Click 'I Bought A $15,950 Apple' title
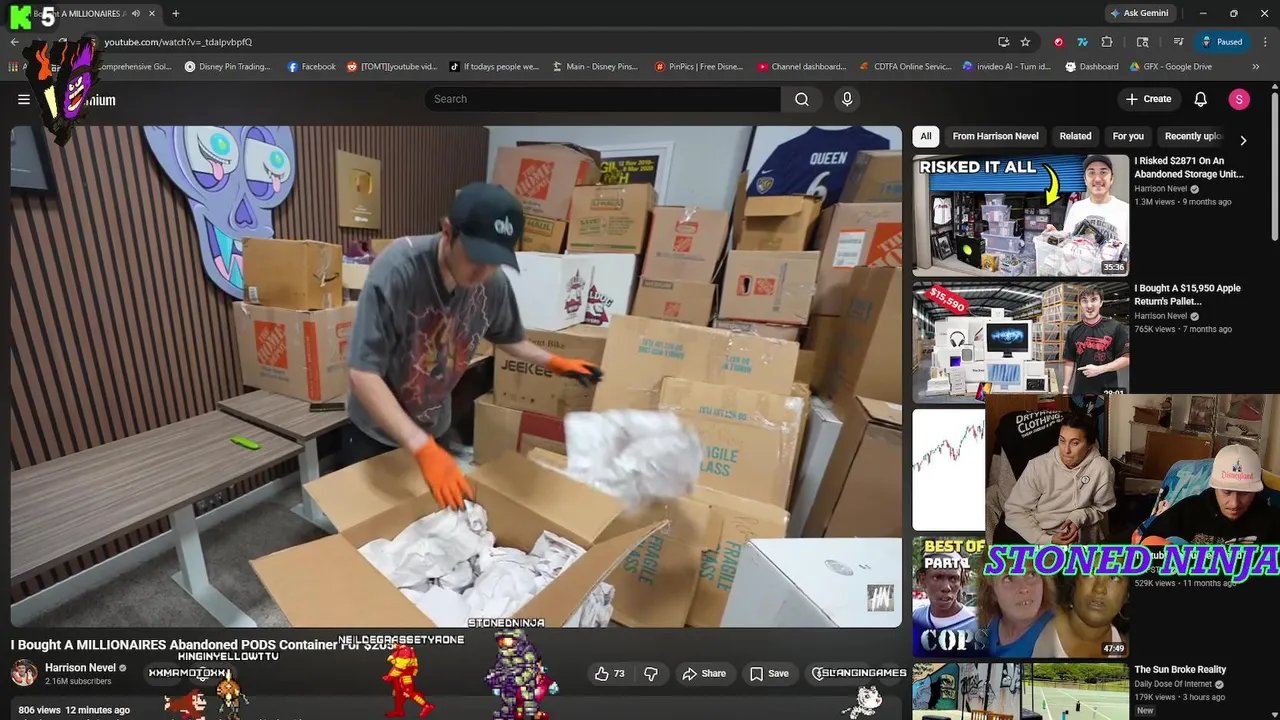 pyautogui.click(x=1187, y=294)
